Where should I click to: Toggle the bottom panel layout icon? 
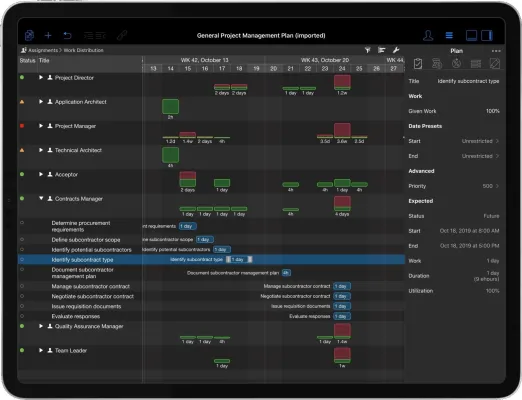[471, 35]
